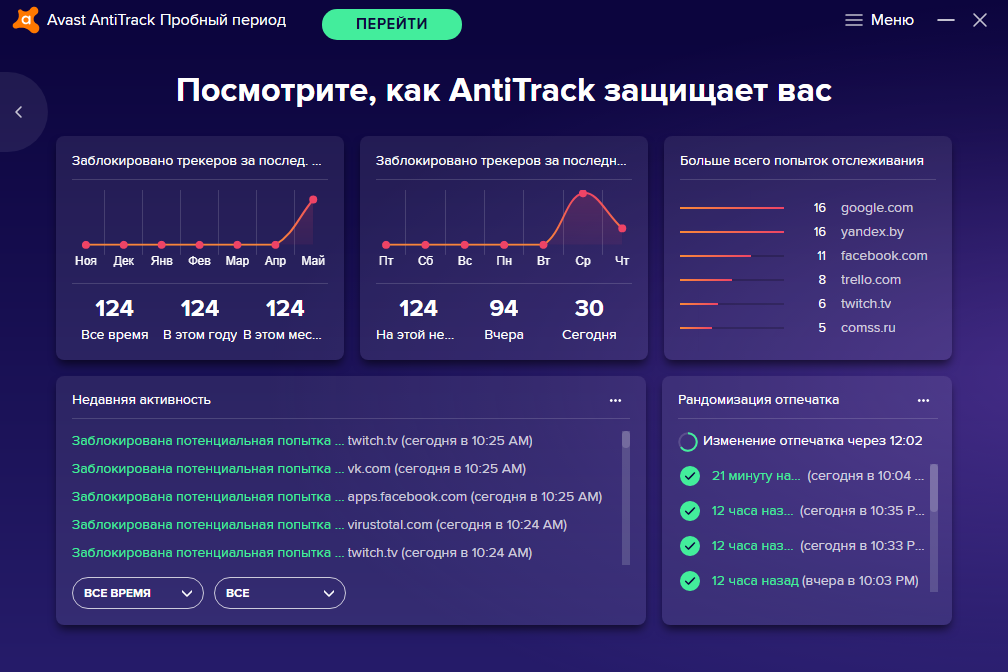Click the fingerprint change countdown spinner icon

click(x=688, y=441)
